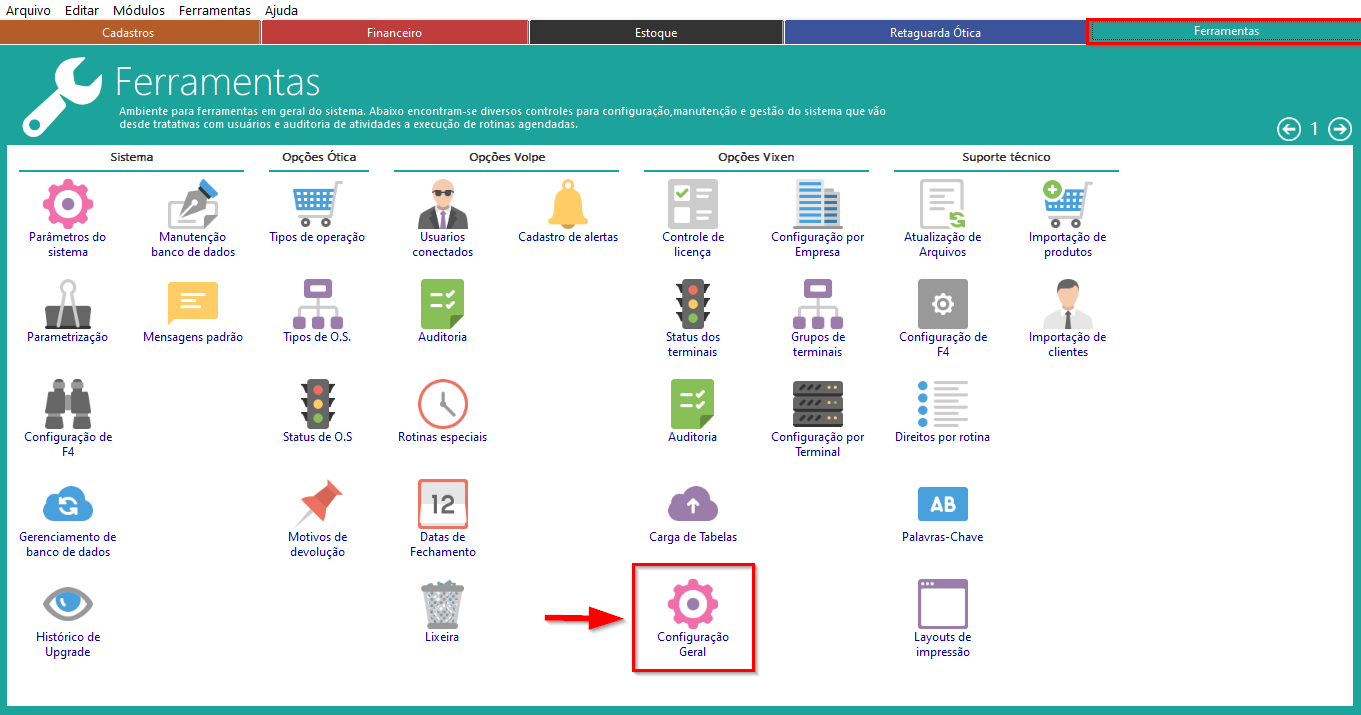The width and height of the screenshot is (1361, 715).
Task: Open the Lixeira trash icon
Action: pos(442,604)
